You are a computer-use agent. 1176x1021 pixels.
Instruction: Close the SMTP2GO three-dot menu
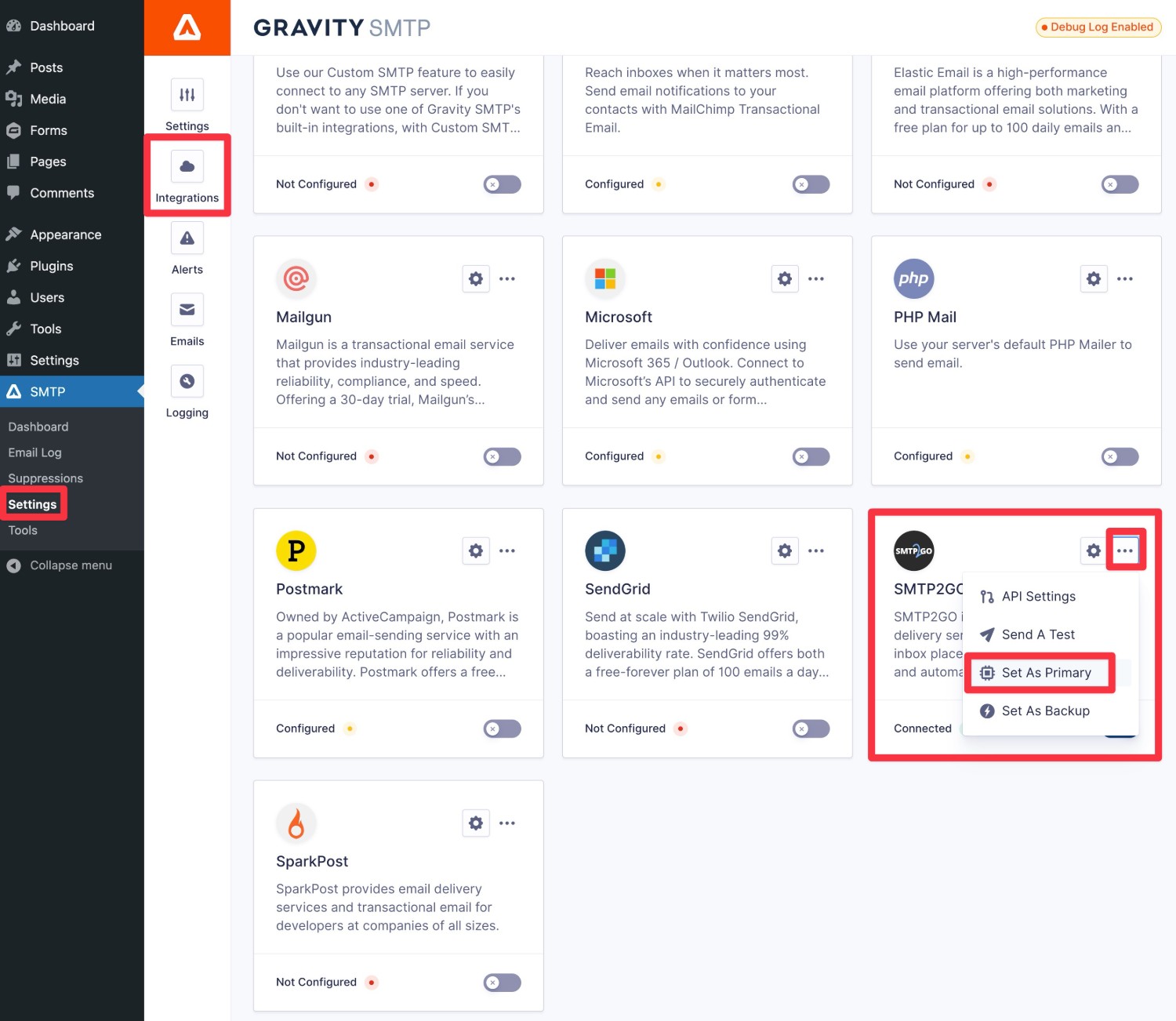pyautogui.click(x=1125, y=550)
